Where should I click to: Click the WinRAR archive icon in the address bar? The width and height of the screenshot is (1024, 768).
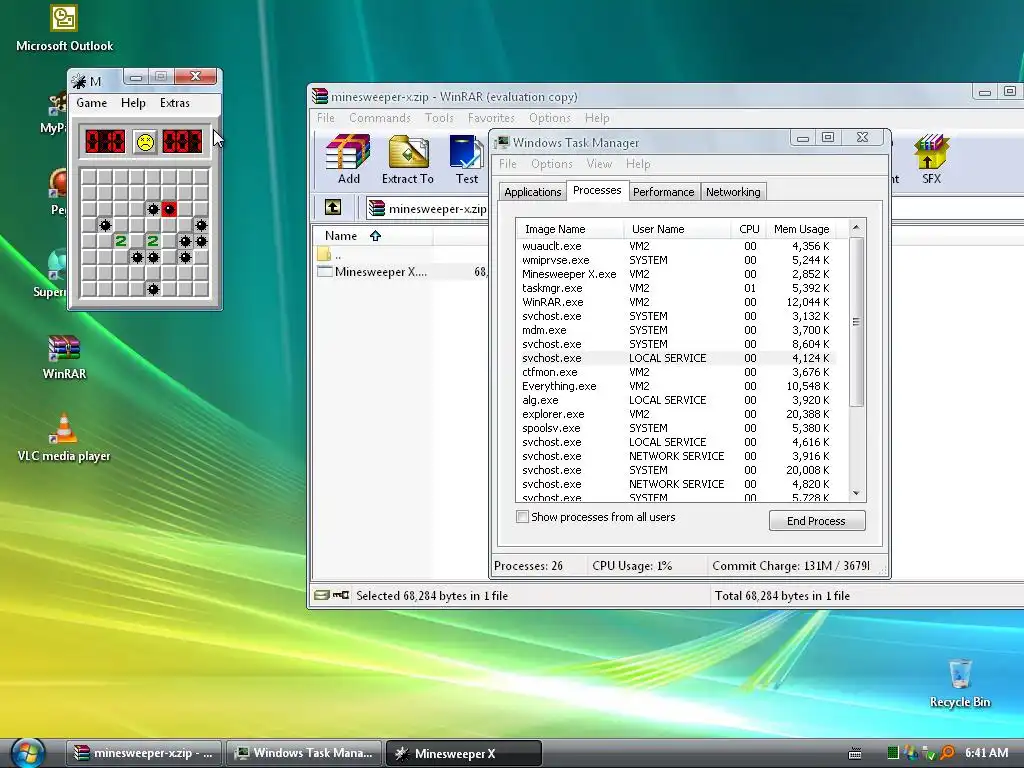(x=376, y=208)
